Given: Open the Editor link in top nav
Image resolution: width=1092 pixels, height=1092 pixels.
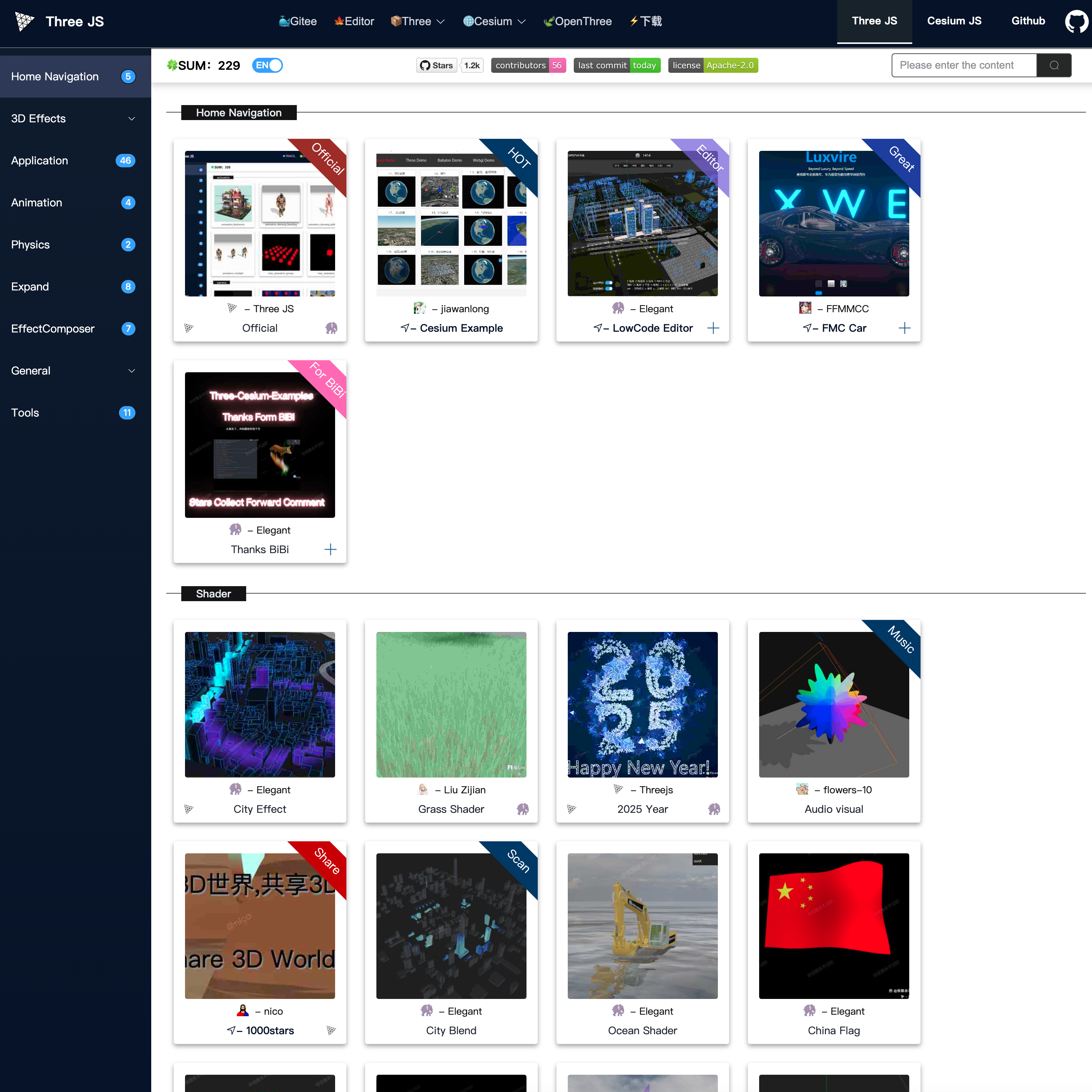Looking at the screenshot, I should (354, 21).
